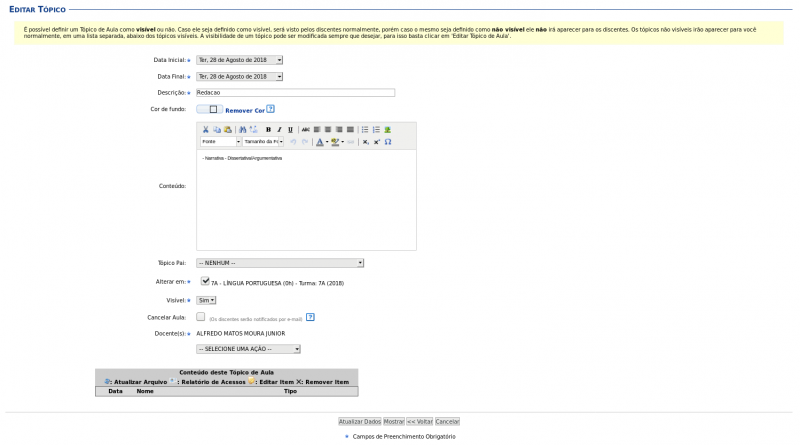The image size is (800, 445).
Task: Click into the Descrição text field
Action: pyautogui.click(x=295, y=93)
